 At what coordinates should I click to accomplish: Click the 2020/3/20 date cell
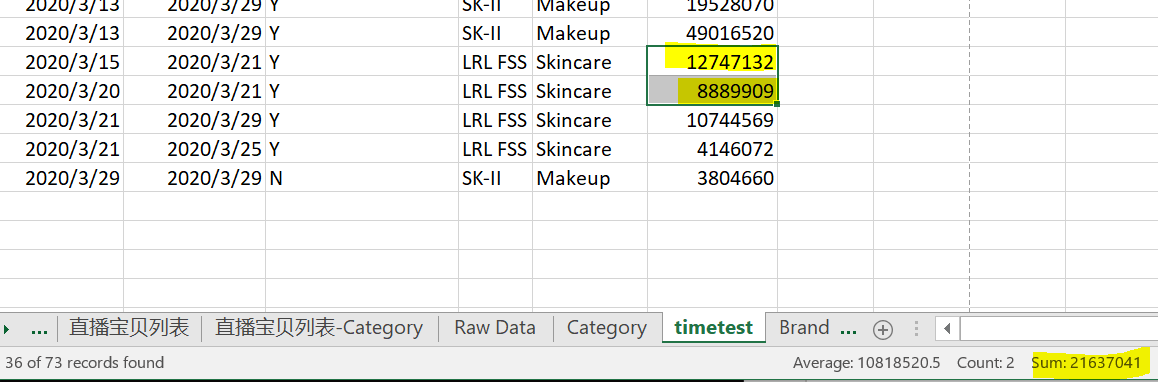[x=61, y=91]
